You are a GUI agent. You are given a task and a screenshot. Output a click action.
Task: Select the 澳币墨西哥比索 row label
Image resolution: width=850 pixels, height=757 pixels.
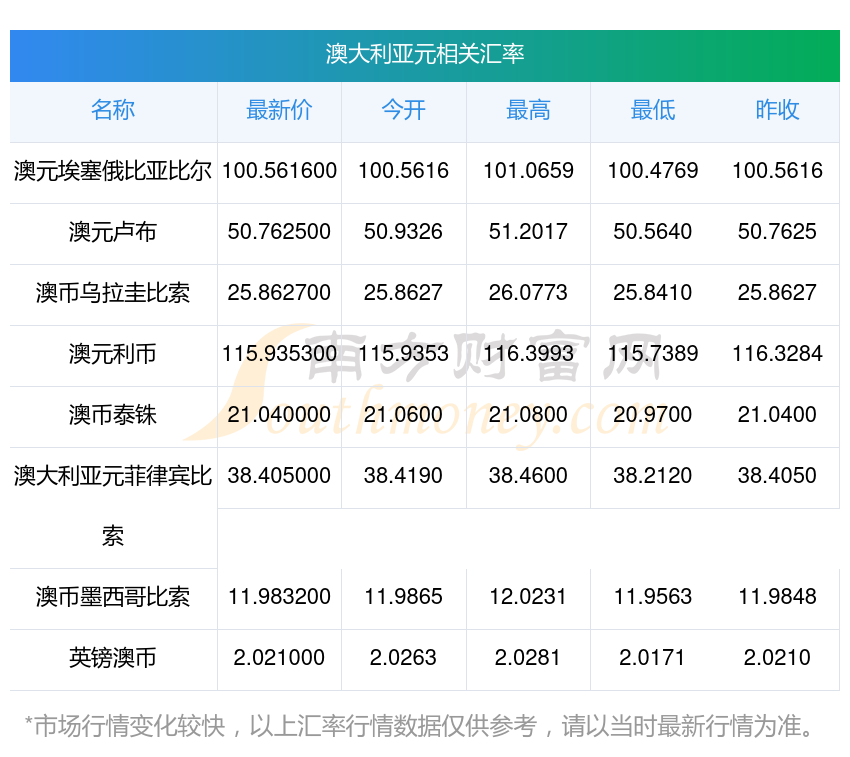pyautogui.click(x=113, y=597)
